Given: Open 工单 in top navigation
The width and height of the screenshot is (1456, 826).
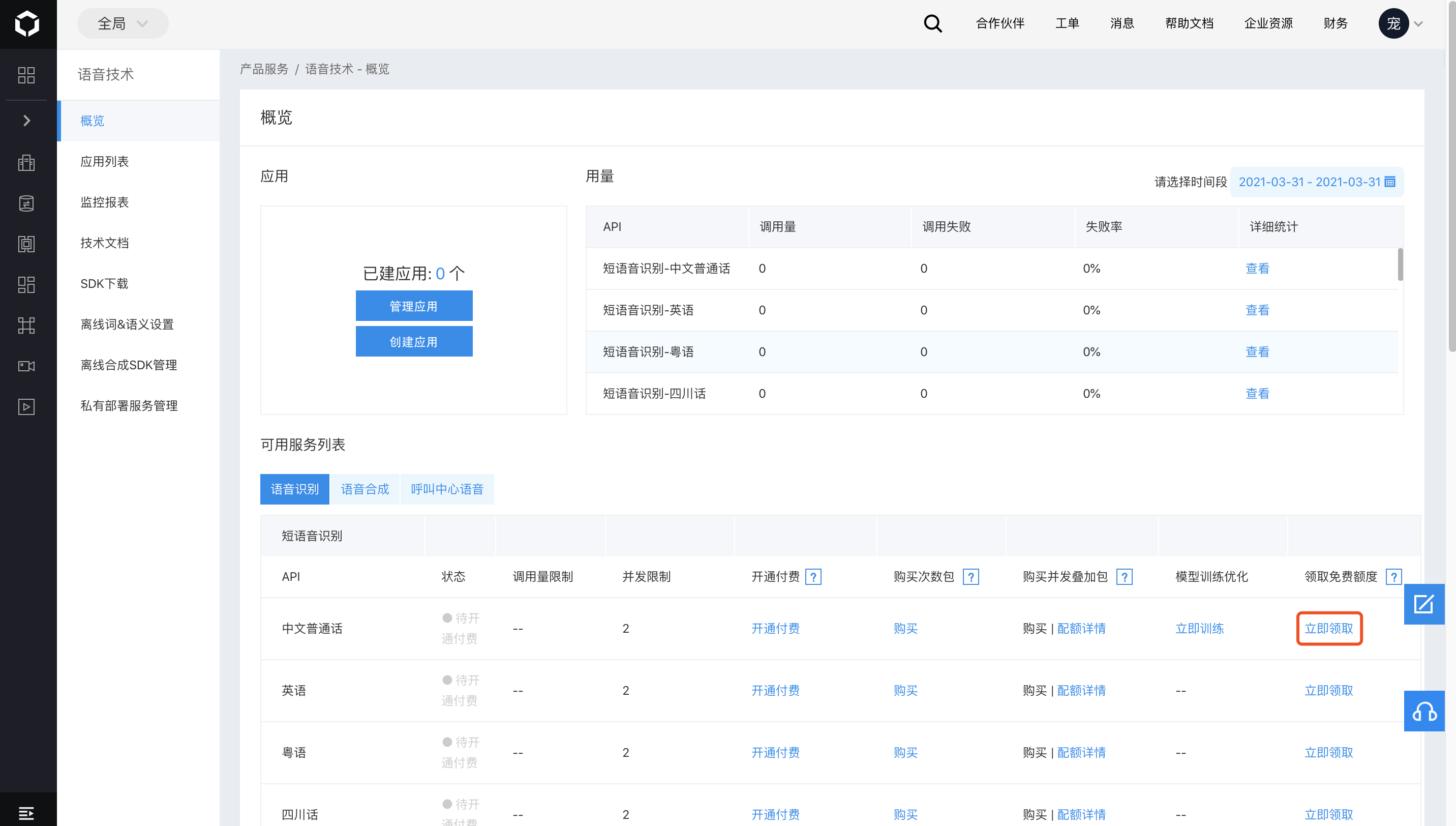Looking at the screenshot, I should click(1067, 23).
